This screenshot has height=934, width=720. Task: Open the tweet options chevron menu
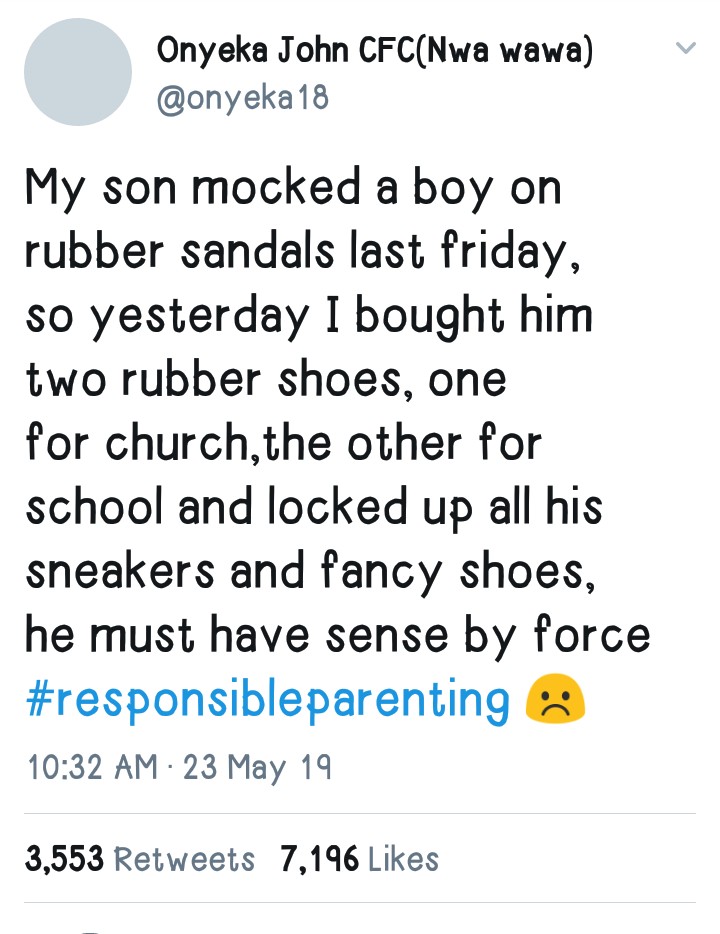pyautogui.click(x=685, y=48)
